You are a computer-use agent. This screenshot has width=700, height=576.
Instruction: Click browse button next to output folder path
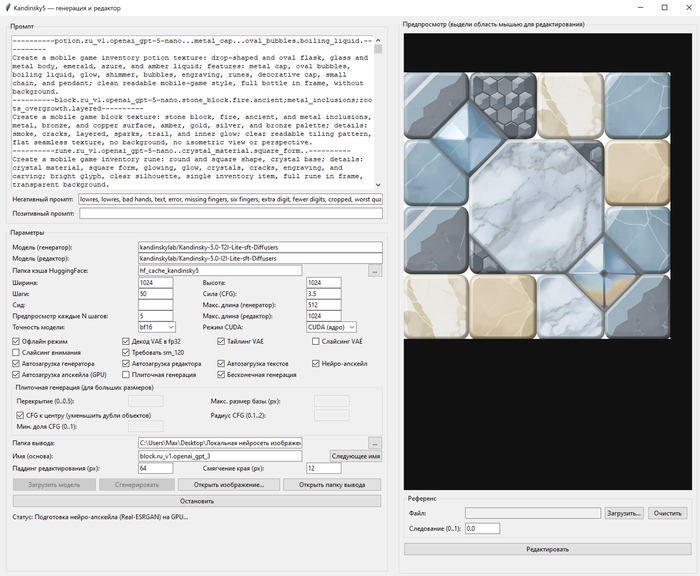pyautogui.click(x=375, y=443)
